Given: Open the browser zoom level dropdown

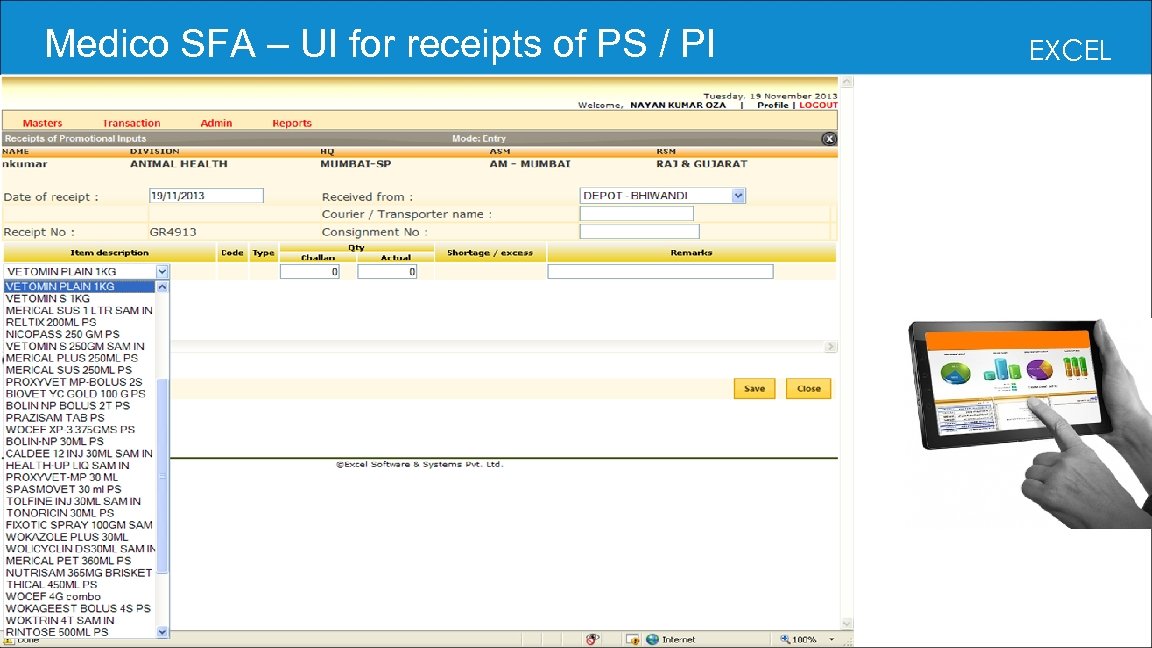Looking at the screenshot, I should pyautogui.click(x=831, y=638).
